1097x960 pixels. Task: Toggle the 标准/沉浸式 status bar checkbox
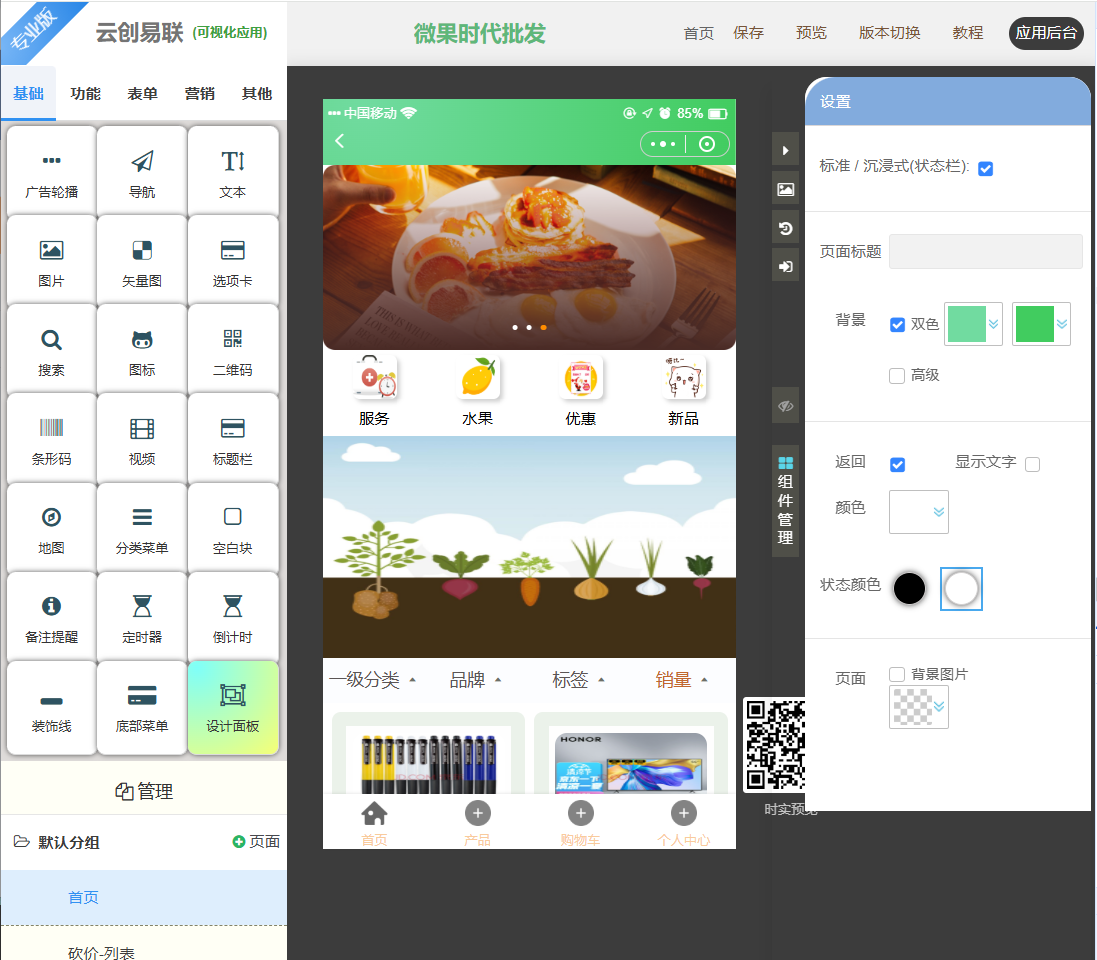click(x=985, y=168)
